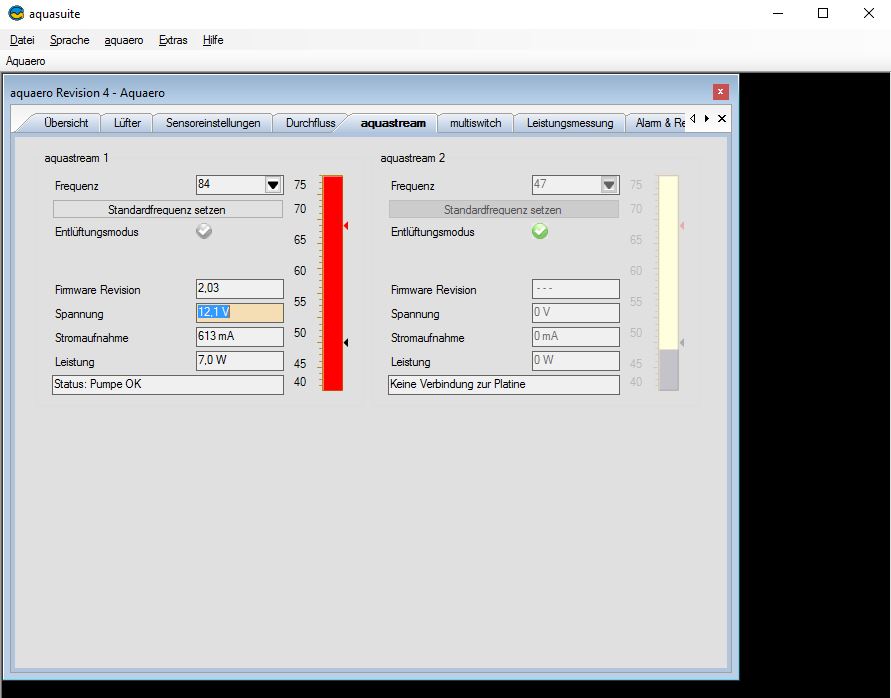The height and width of the screenshot is (698, 891).
Task: Click the red upper marker on aquastream 1 gauge
Action: point(346,227)
